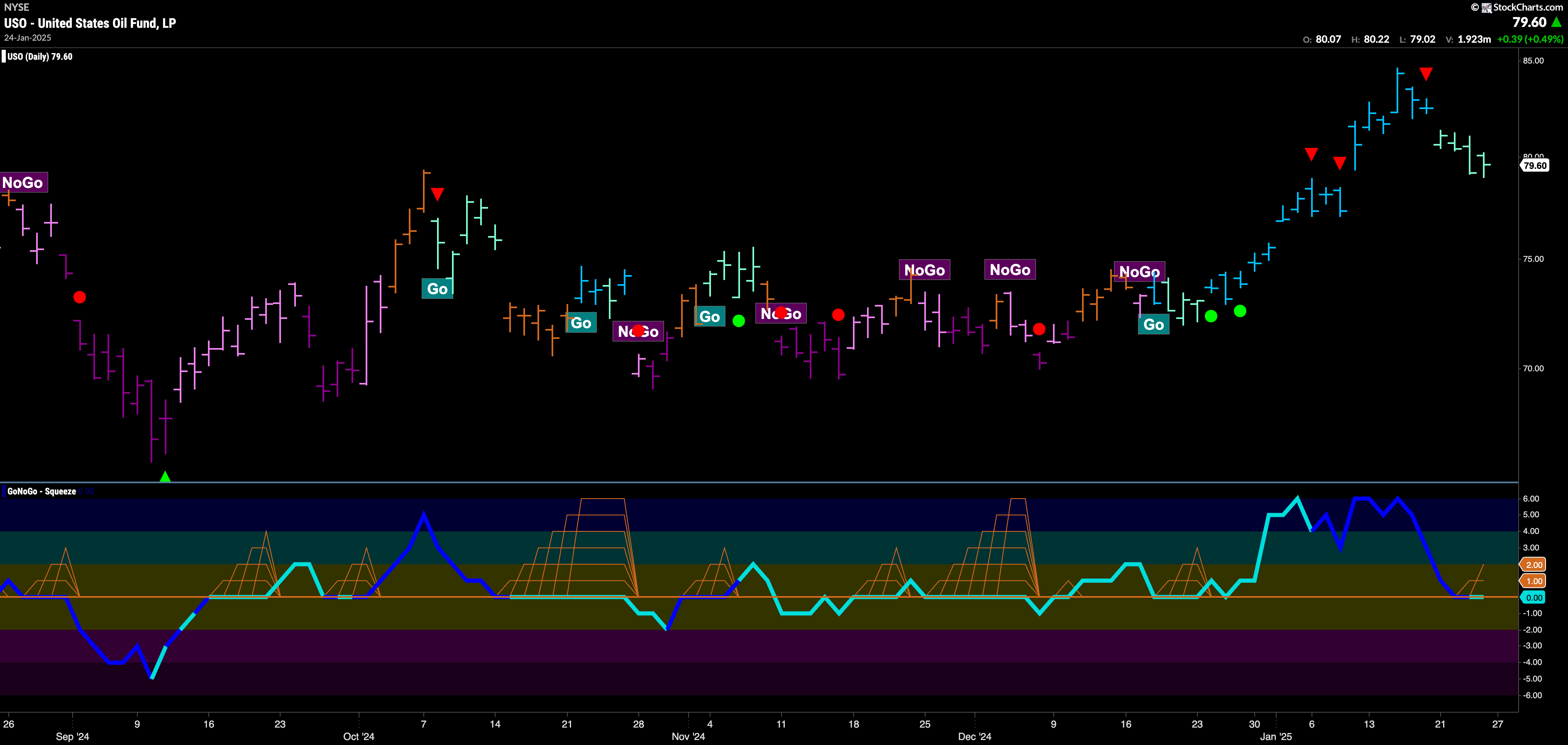The image size is (1568, 745).
Task: Click the NoGo label near October 28
Action: click(638, 331)
